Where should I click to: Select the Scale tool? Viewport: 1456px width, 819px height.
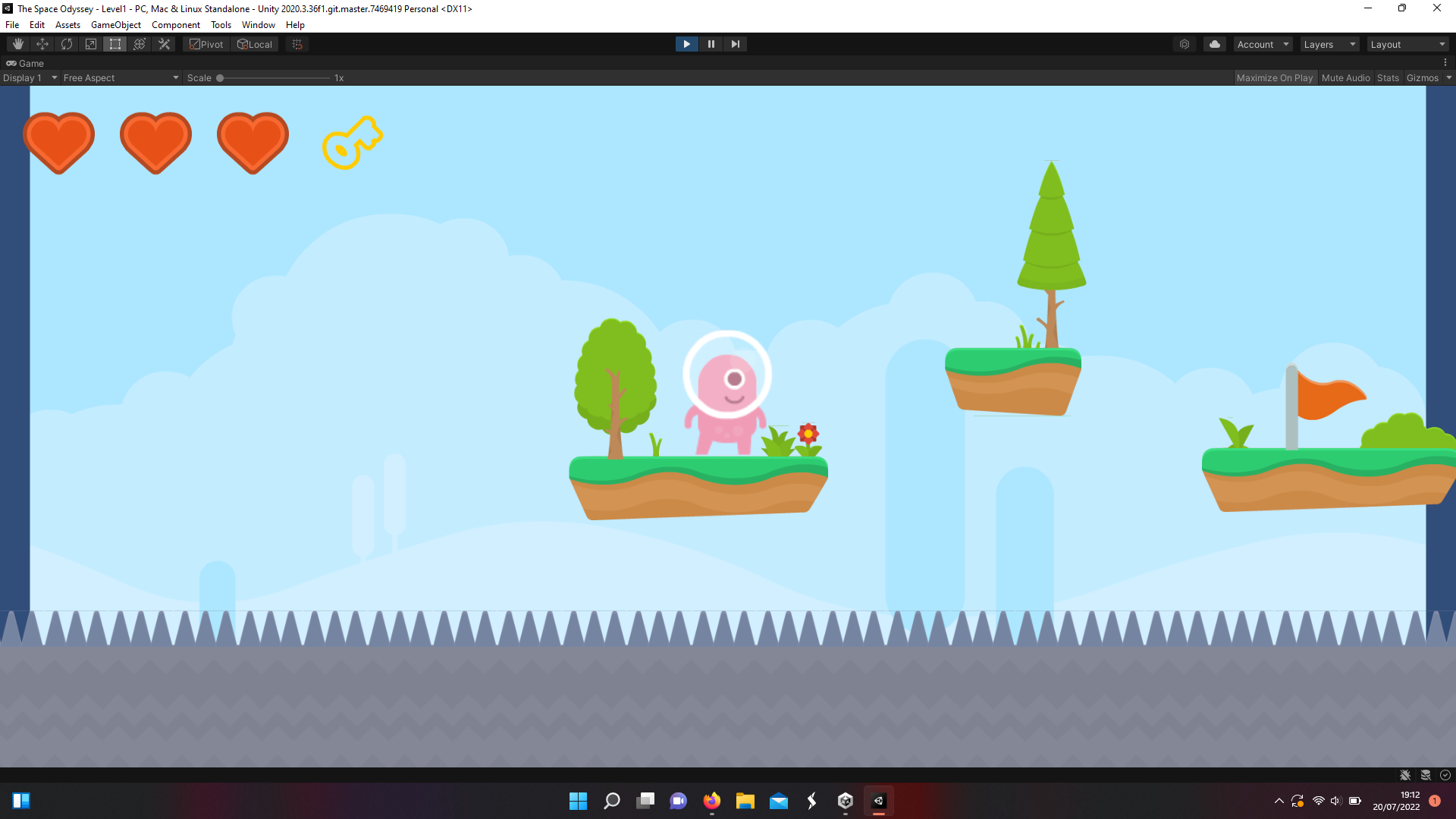point(90,44)
